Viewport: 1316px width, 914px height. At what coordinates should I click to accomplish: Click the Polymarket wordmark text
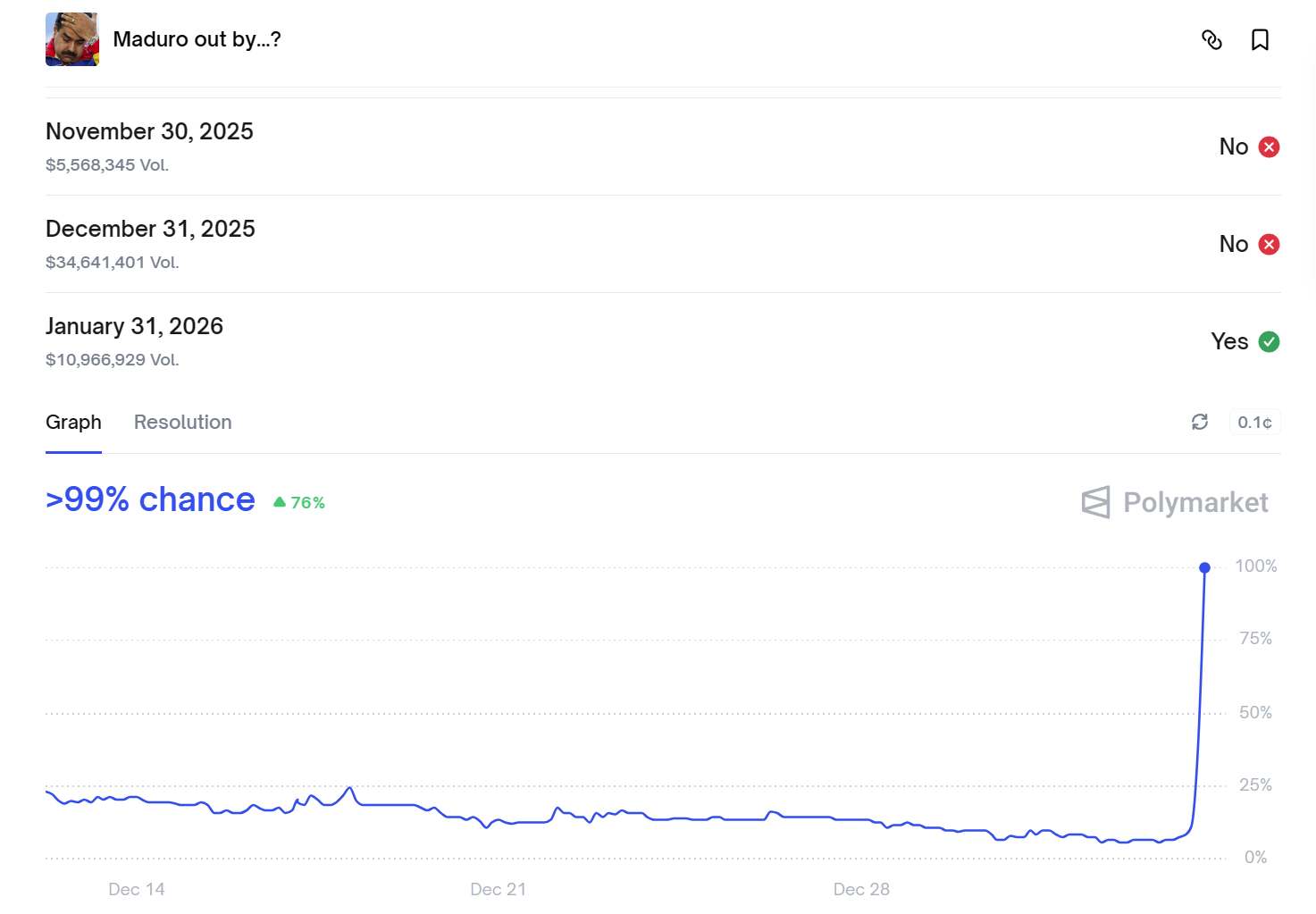pos(1195,502)
